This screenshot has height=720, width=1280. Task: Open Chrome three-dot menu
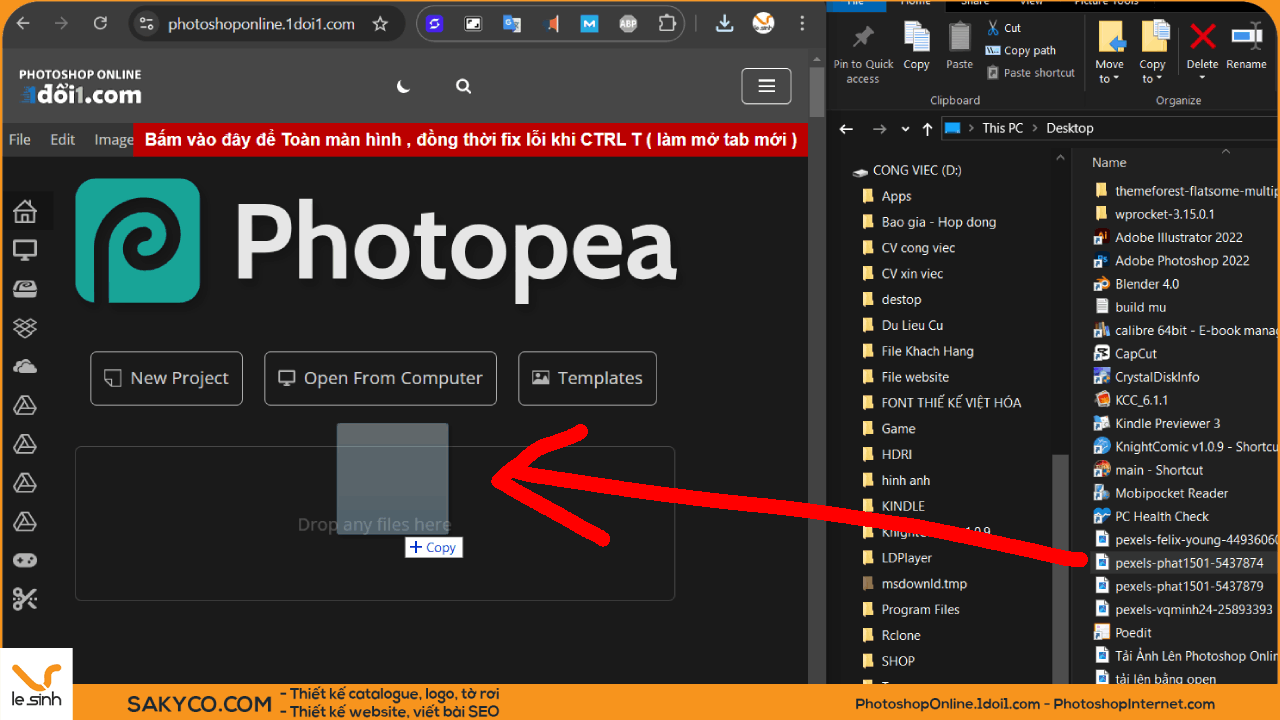(x=801, y=23)
